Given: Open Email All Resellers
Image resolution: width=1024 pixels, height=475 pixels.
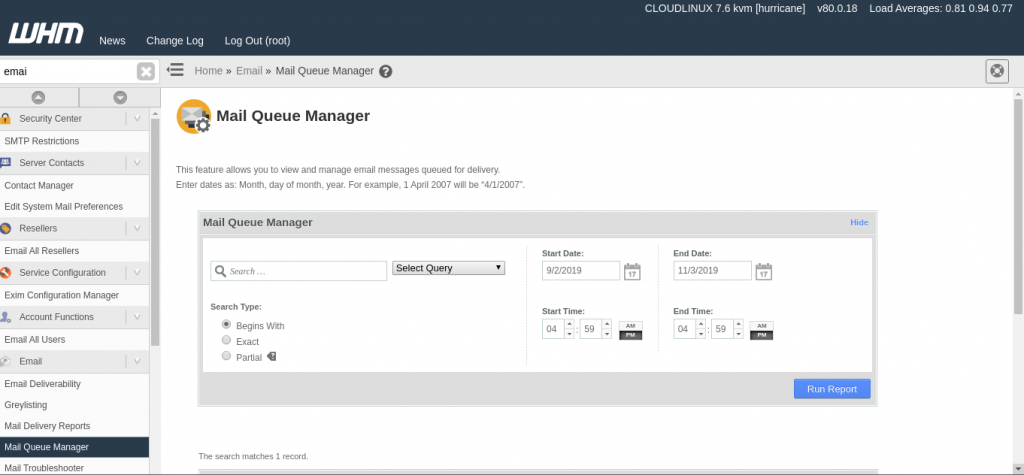Looking at the screenshot, I should (x=42, y=251).
